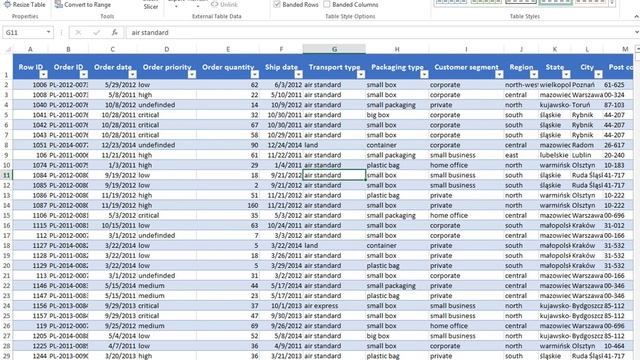Image resolution: width=640 pixels, height=360 pixels.
Task: Enable the Banded Columns checkbox
Action: click(x=327, y=4)
